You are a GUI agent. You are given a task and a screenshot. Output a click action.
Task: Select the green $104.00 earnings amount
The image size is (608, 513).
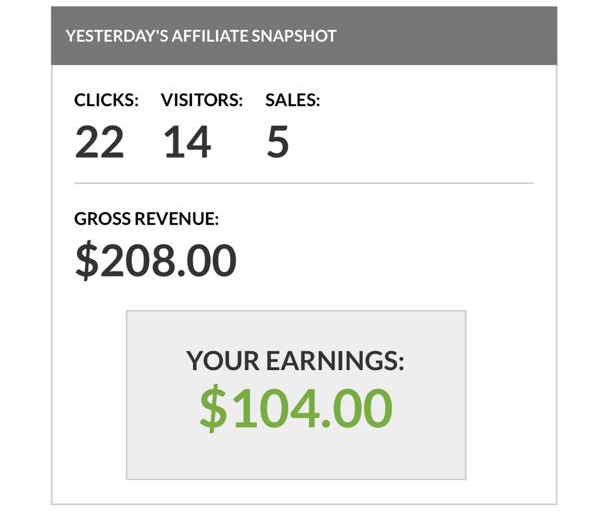(x=296, y=407)
